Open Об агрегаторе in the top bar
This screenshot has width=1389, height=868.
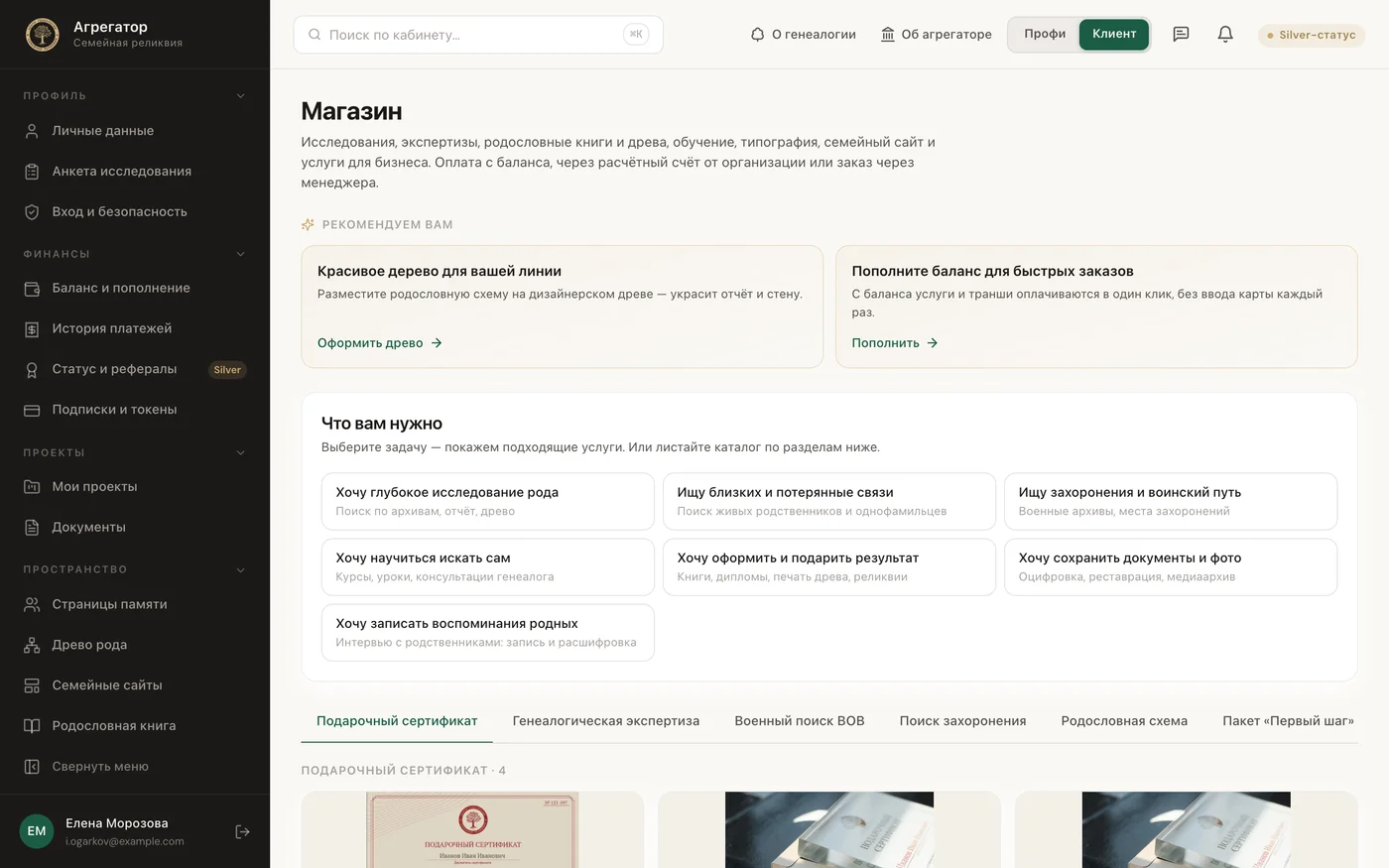point(936,35)
